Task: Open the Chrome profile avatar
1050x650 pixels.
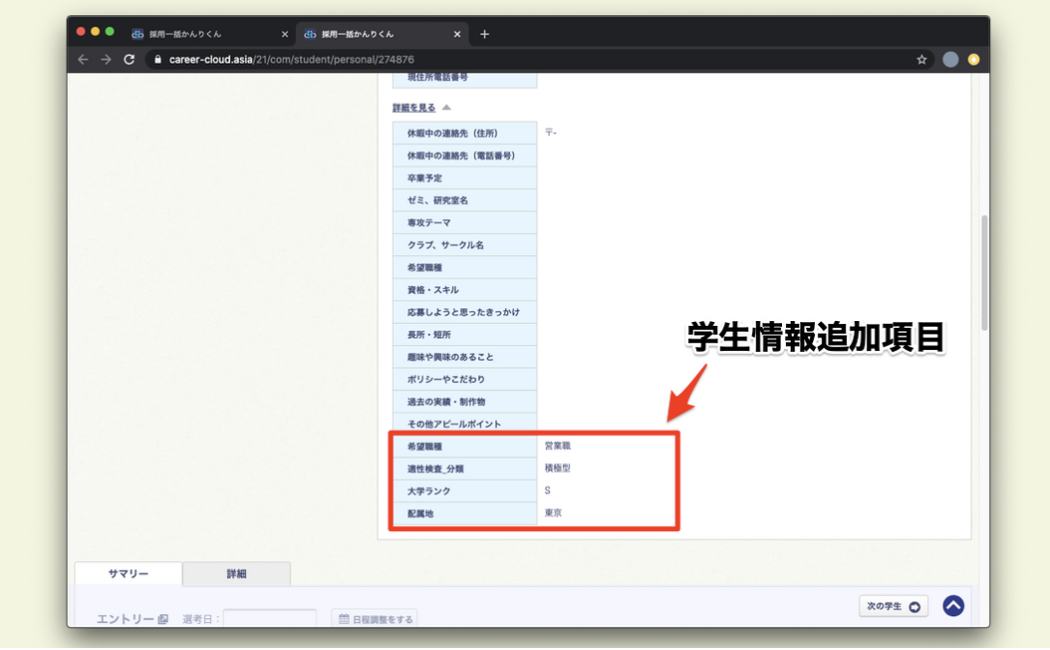Action: (x=950, y=60)
